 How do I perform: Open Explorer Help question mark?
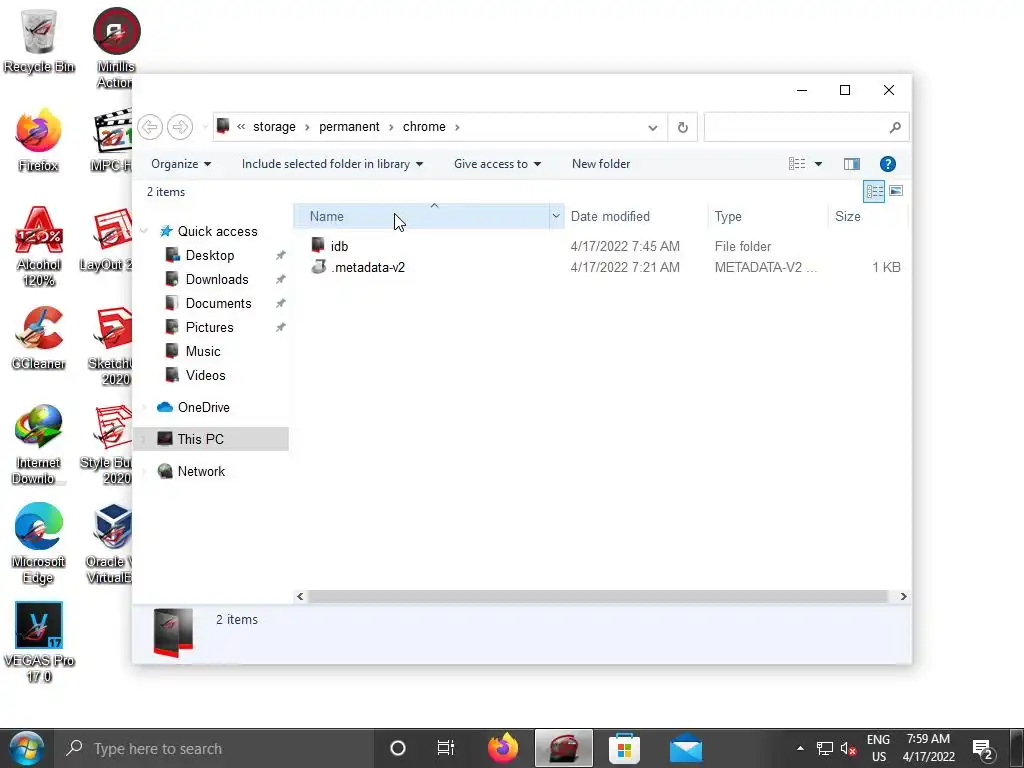(888, 164)
